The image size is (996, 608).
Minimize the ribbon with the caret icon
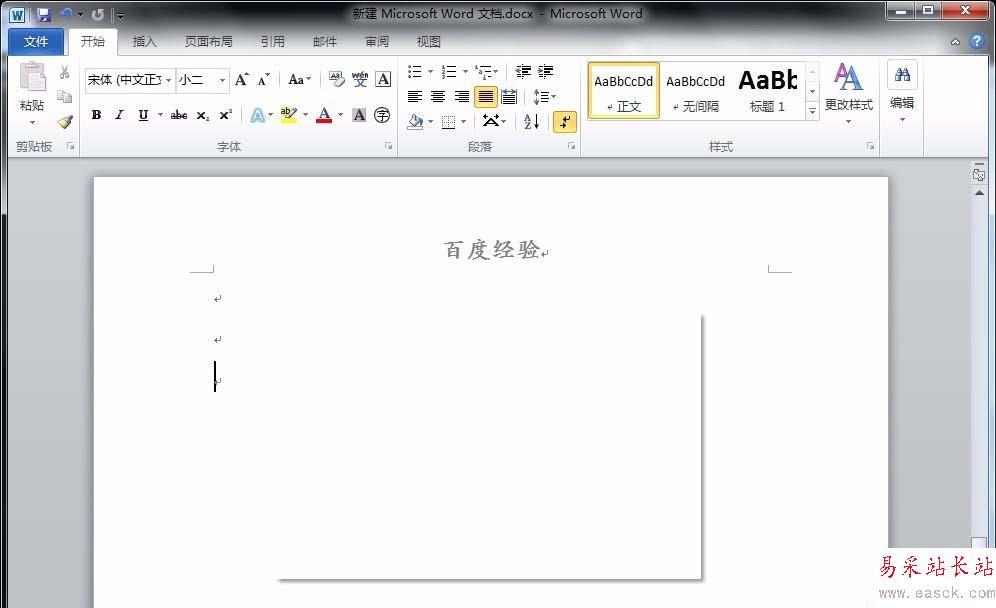[x=955, y=42]
